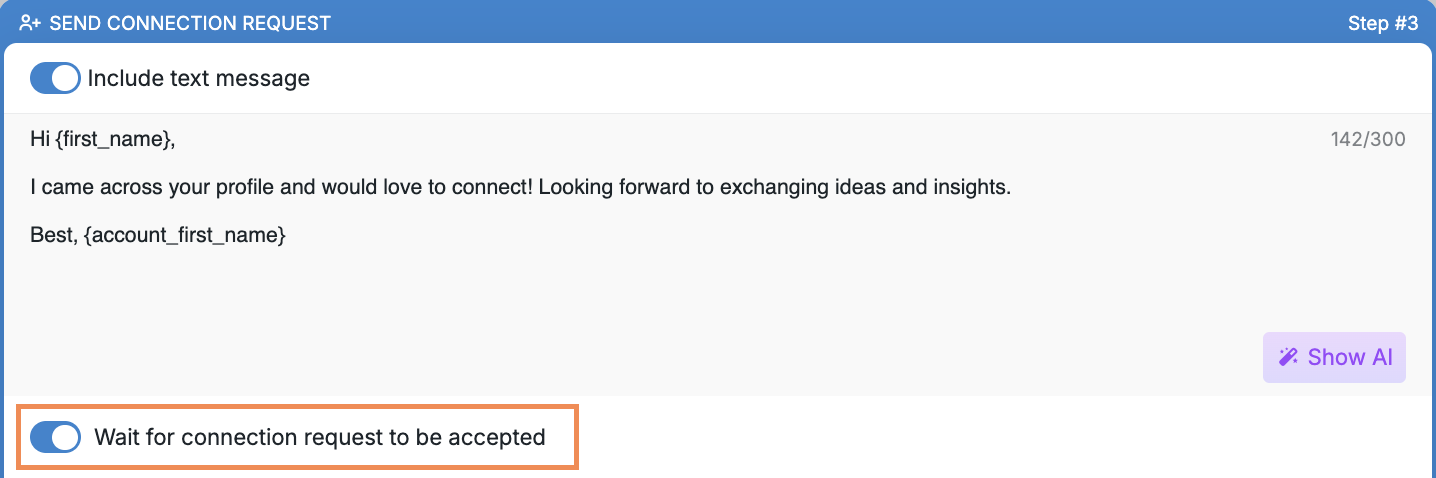1436x478 pixels.
Task: Click the SEND CONNECTION REQUEST header title
Action: click(x=190, y=23)
